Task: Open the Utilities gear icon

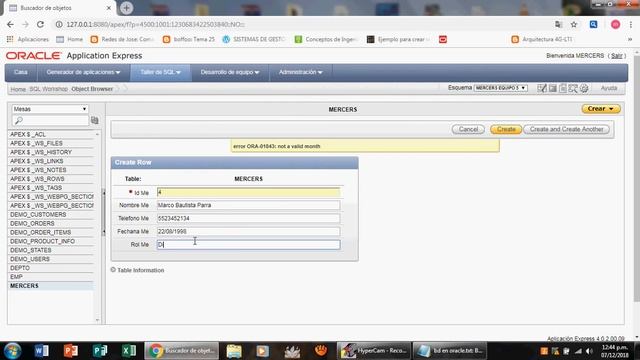Action: click(x=584, y=88)
